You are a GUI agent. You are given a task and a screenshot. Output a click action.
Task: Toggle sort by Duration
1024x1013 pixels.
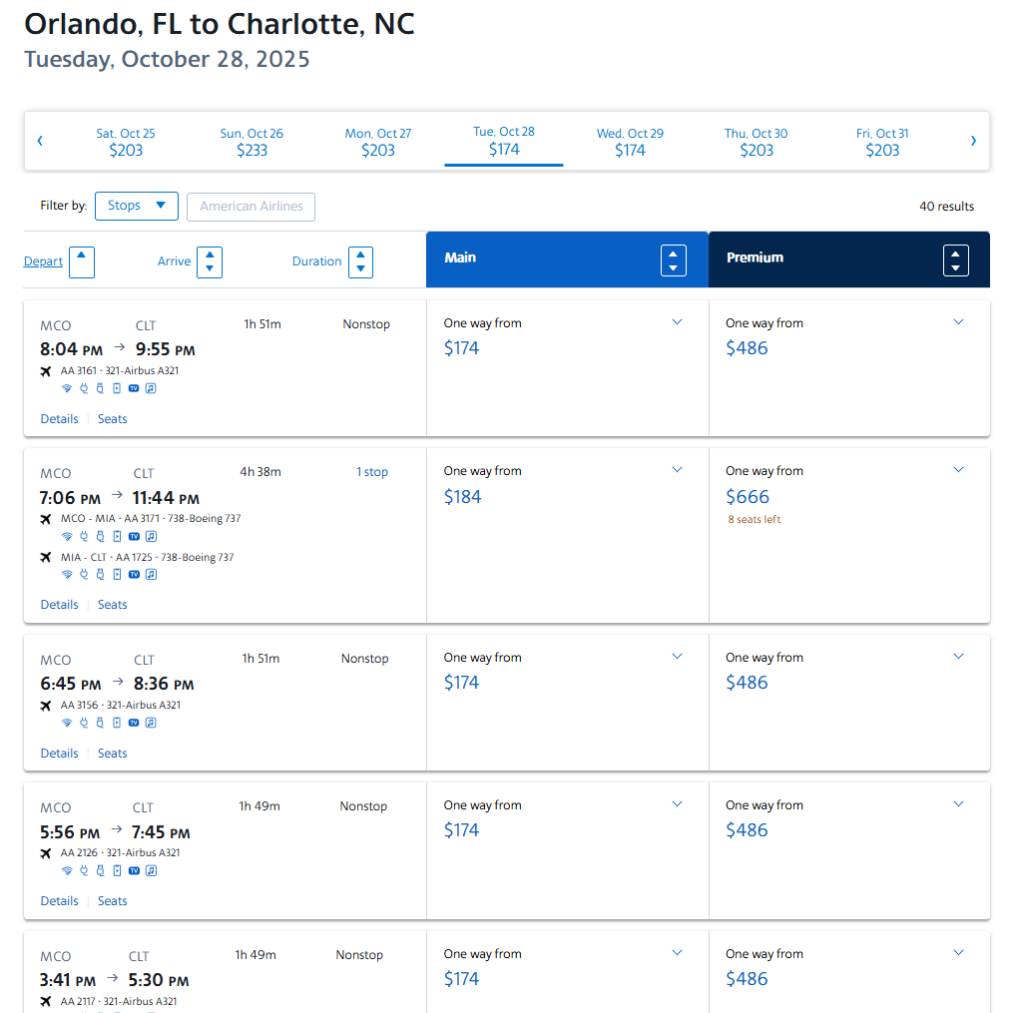tap(360, 263)
